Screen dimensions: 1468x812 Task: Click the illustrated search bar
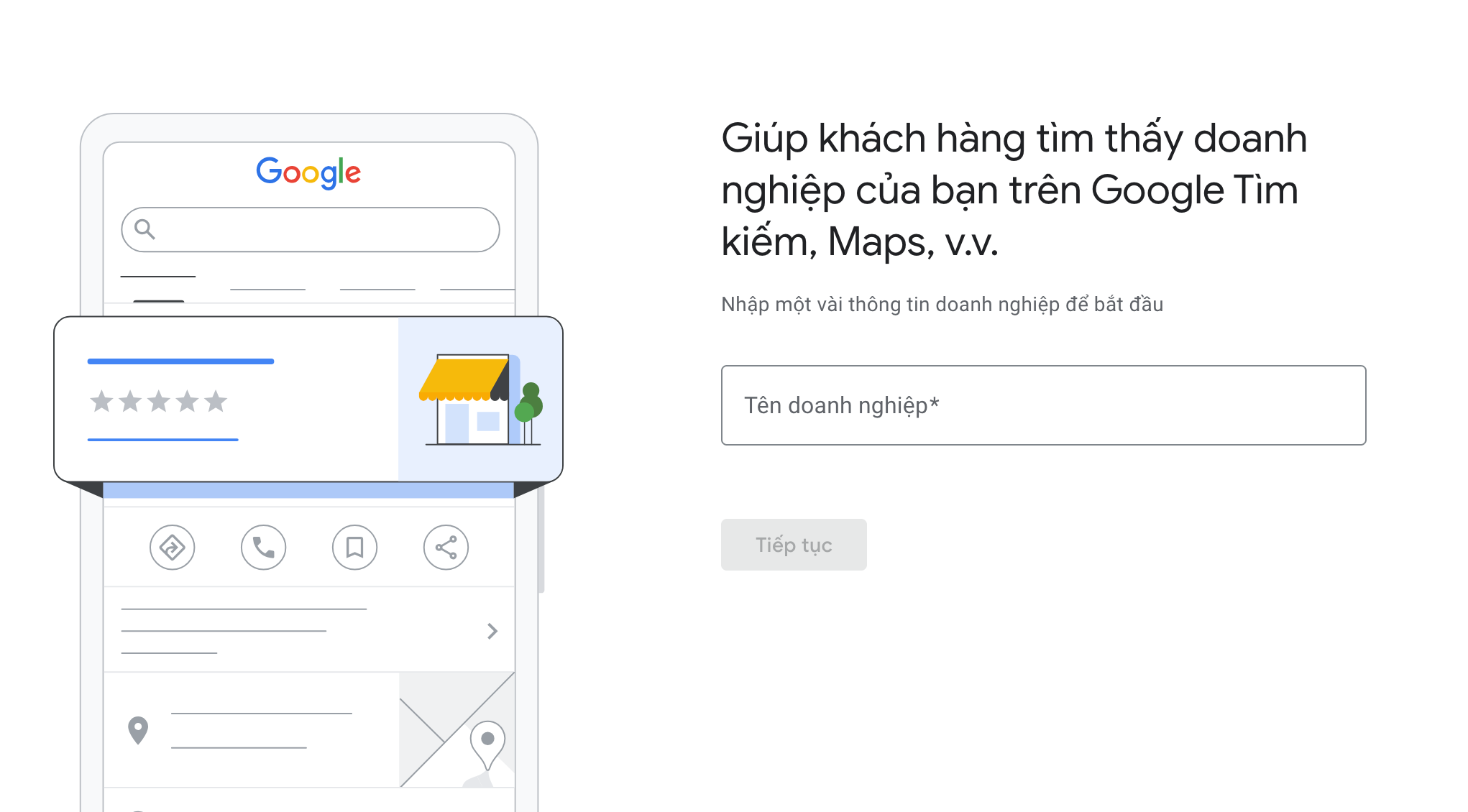point(311,230)
